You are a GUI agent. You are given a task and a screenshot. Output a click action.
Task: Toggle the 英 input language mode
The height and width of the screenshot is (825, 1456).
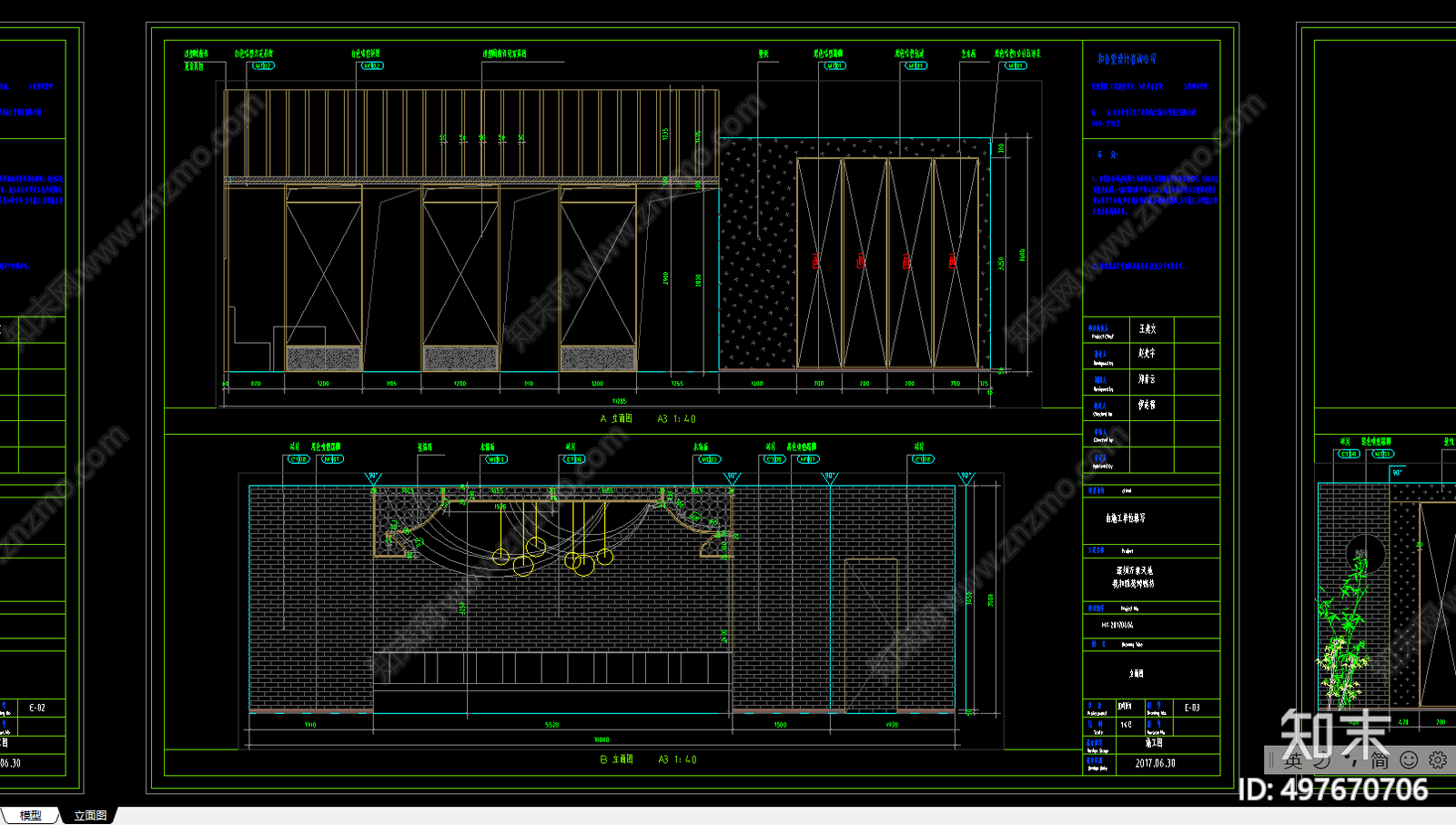pos(1293,760)
